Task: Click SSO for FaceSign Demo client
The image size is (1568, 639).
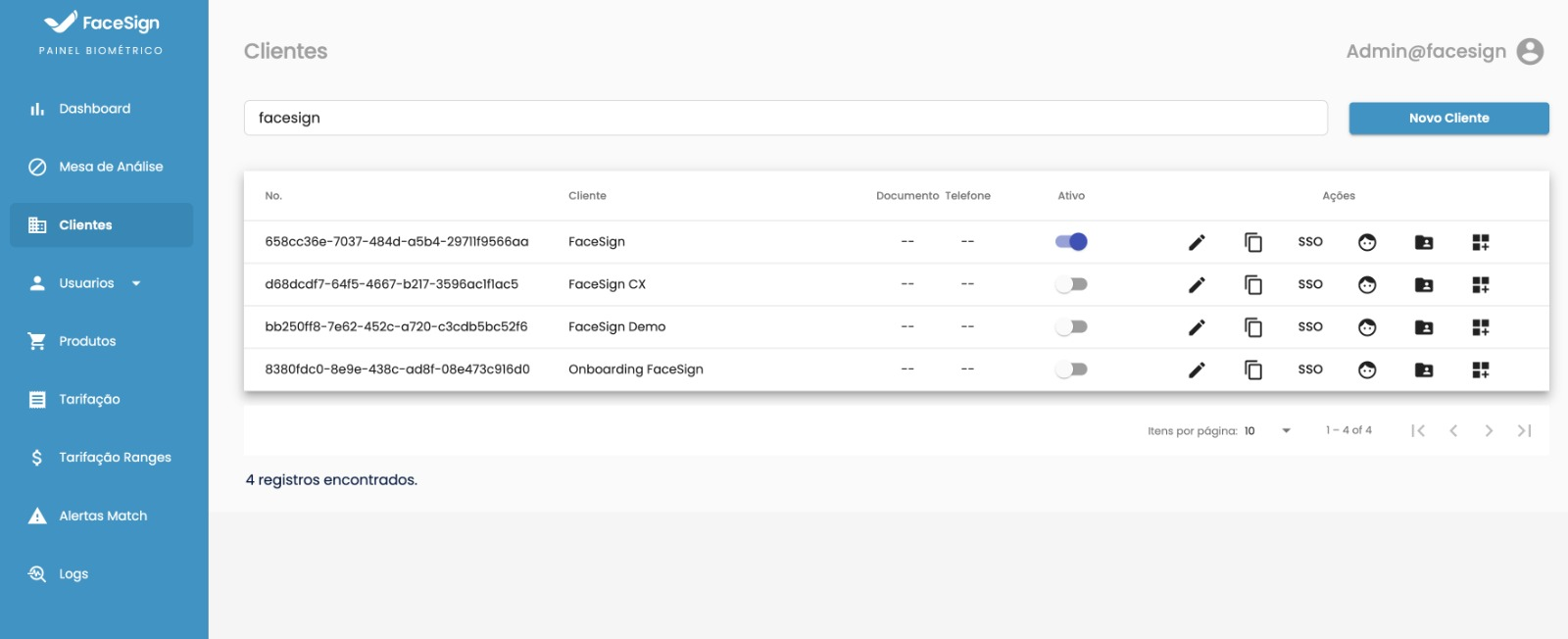Action: pyautogui.click(x=1310, y=327)
